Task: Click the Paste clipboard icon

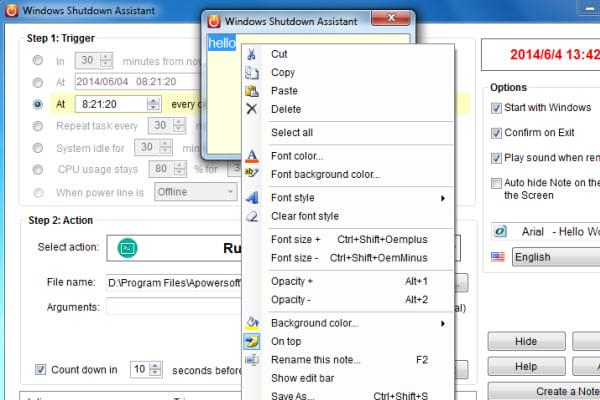Action: (x=251, y=91)
